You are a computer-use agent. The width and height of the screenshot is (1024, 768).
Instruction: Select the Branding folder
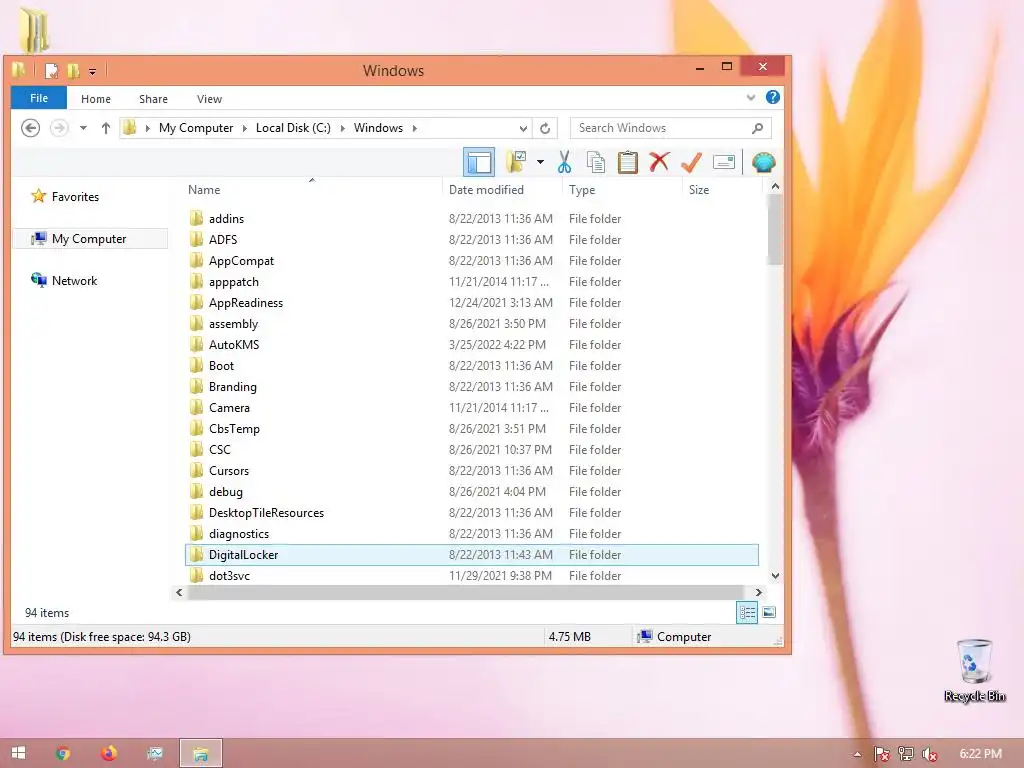[472, 387]
